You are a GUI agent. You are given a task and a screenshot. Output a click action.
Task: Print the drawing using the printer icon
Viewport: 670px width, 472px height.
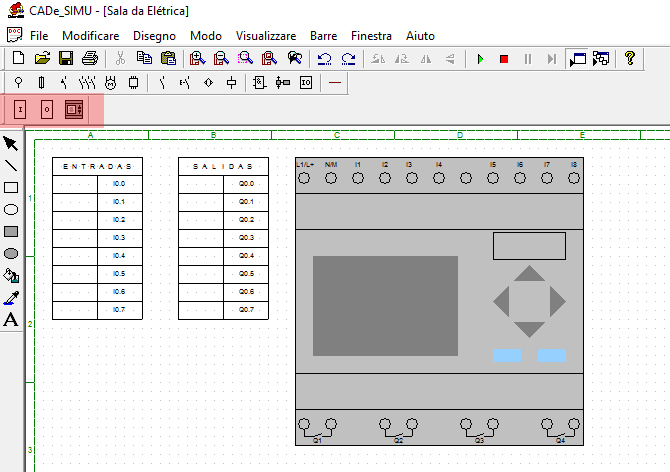click(x=90, y=59)
